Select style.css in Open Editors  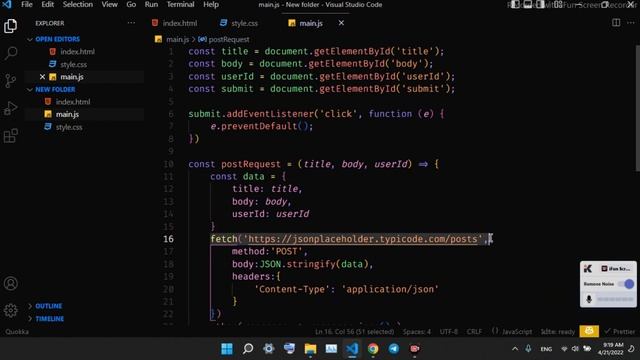73,64
